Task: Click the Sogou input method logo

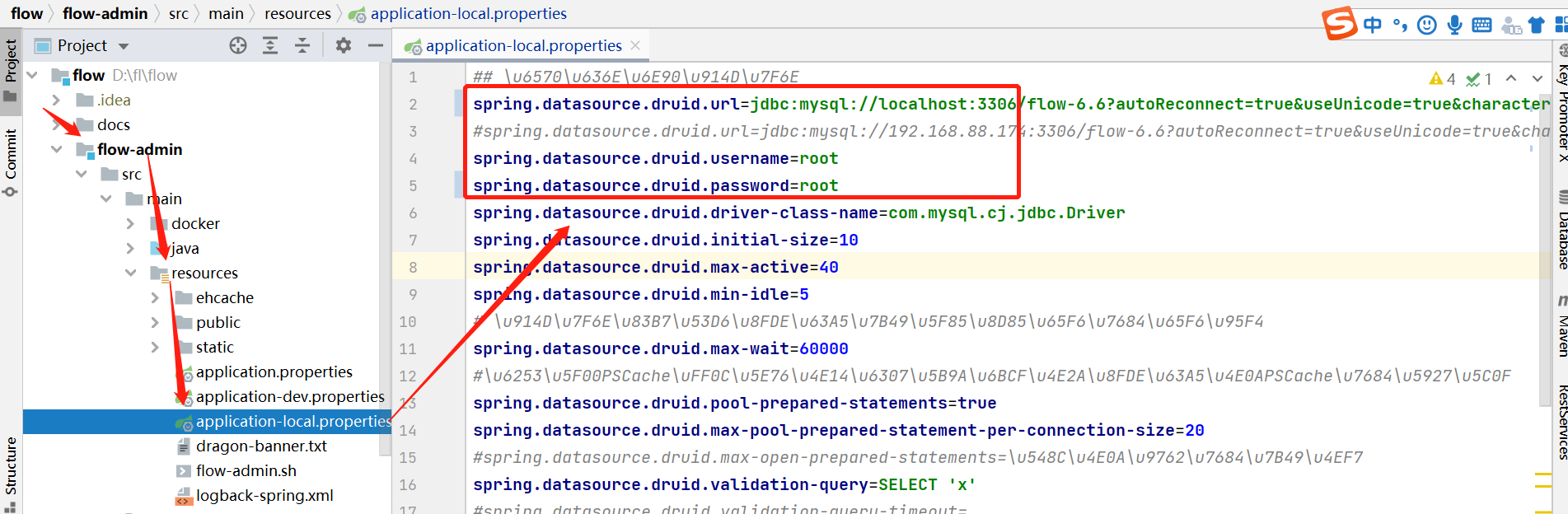Action: pos(1340,23)
